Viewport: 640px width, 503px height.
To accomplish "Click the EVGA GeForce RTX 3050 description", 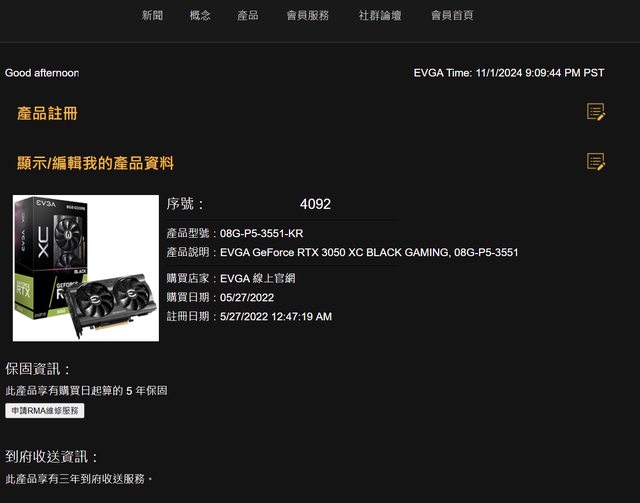I will tap(369, 252).
